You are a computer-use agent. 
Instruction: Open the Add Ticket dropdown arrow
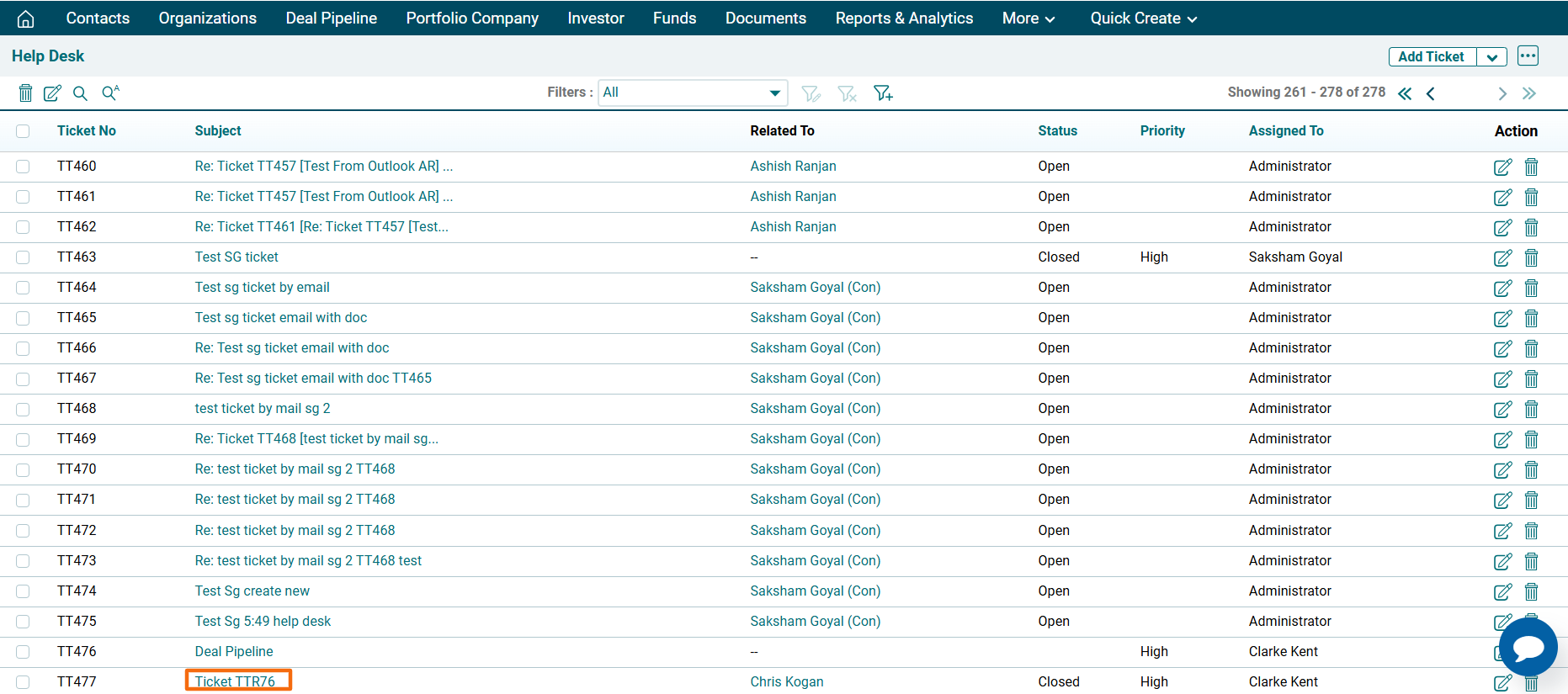(1491, 57)
